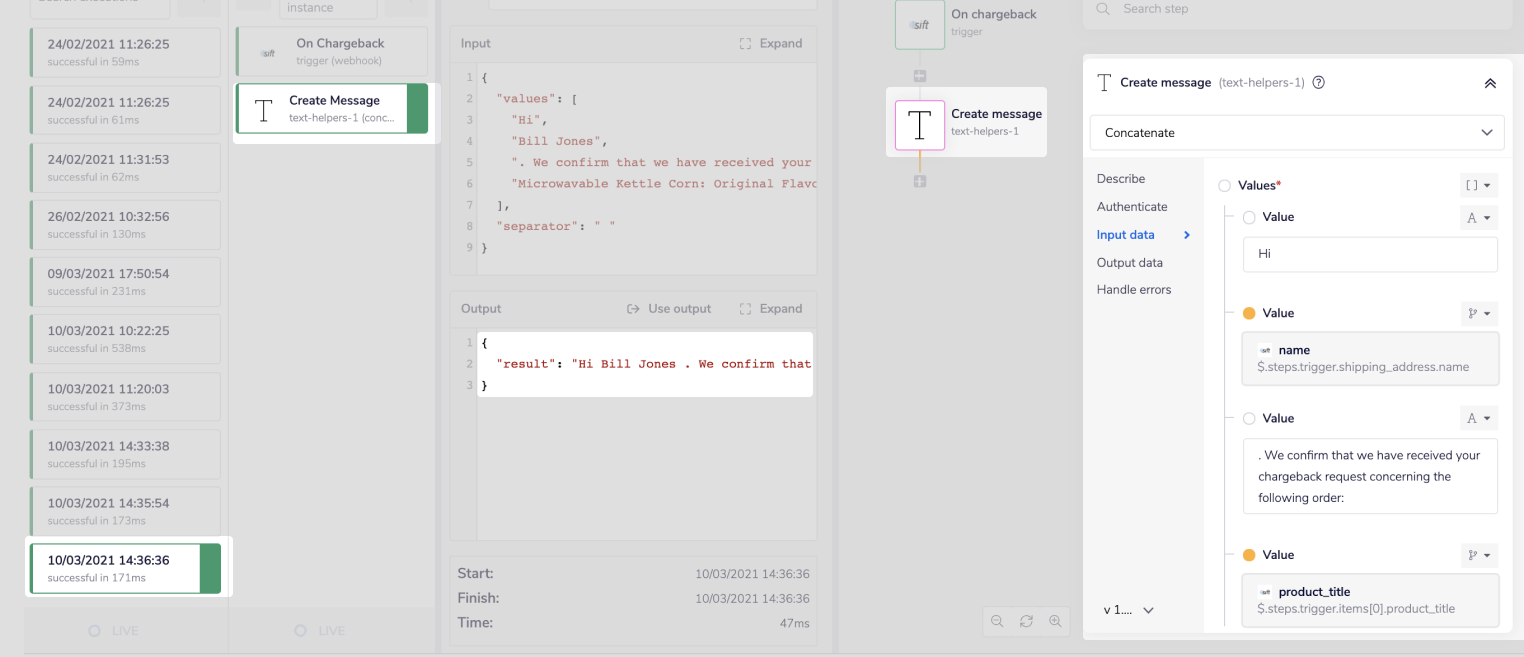Image resolution: width=1524 pixels, height=657 pixels.
Task: Click Use output in Output panel
Action: tap(668, 309)
